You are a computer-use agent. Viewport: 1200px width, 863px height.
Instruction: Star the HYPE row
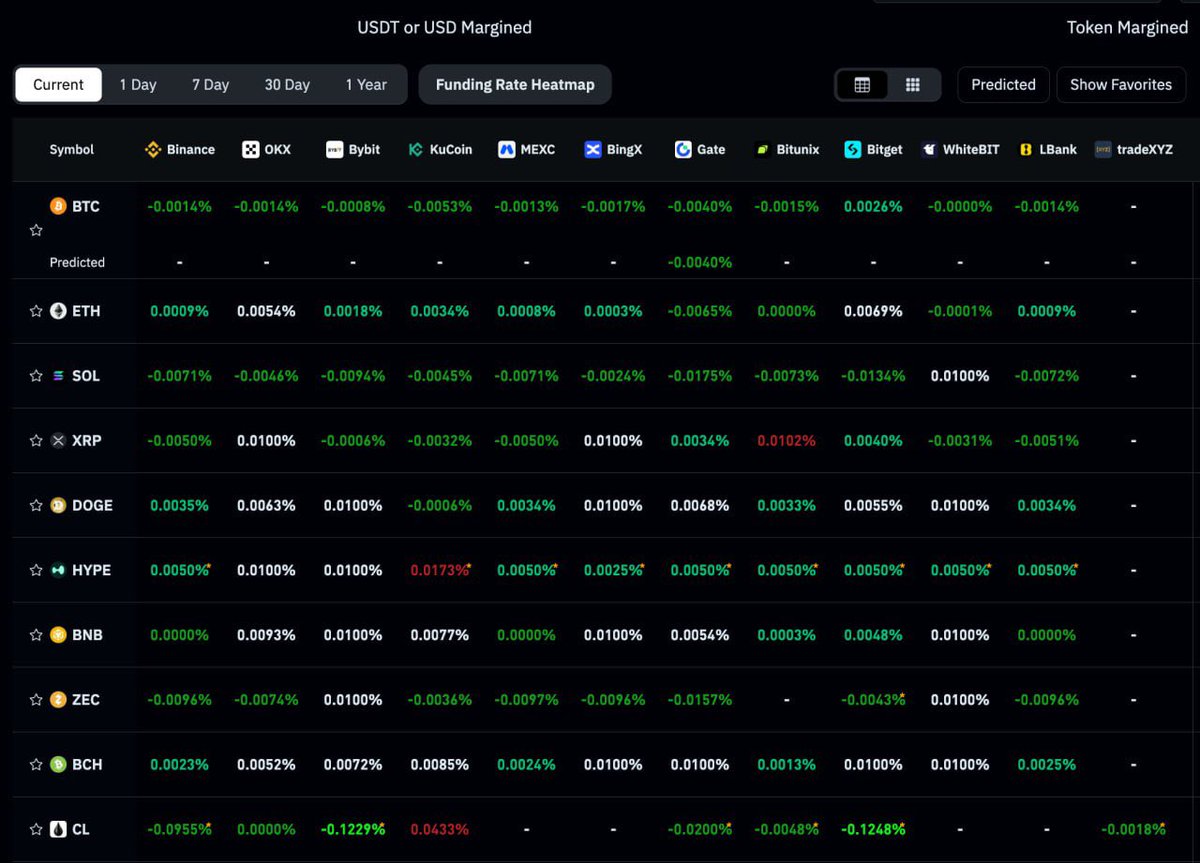coord(36,570)
